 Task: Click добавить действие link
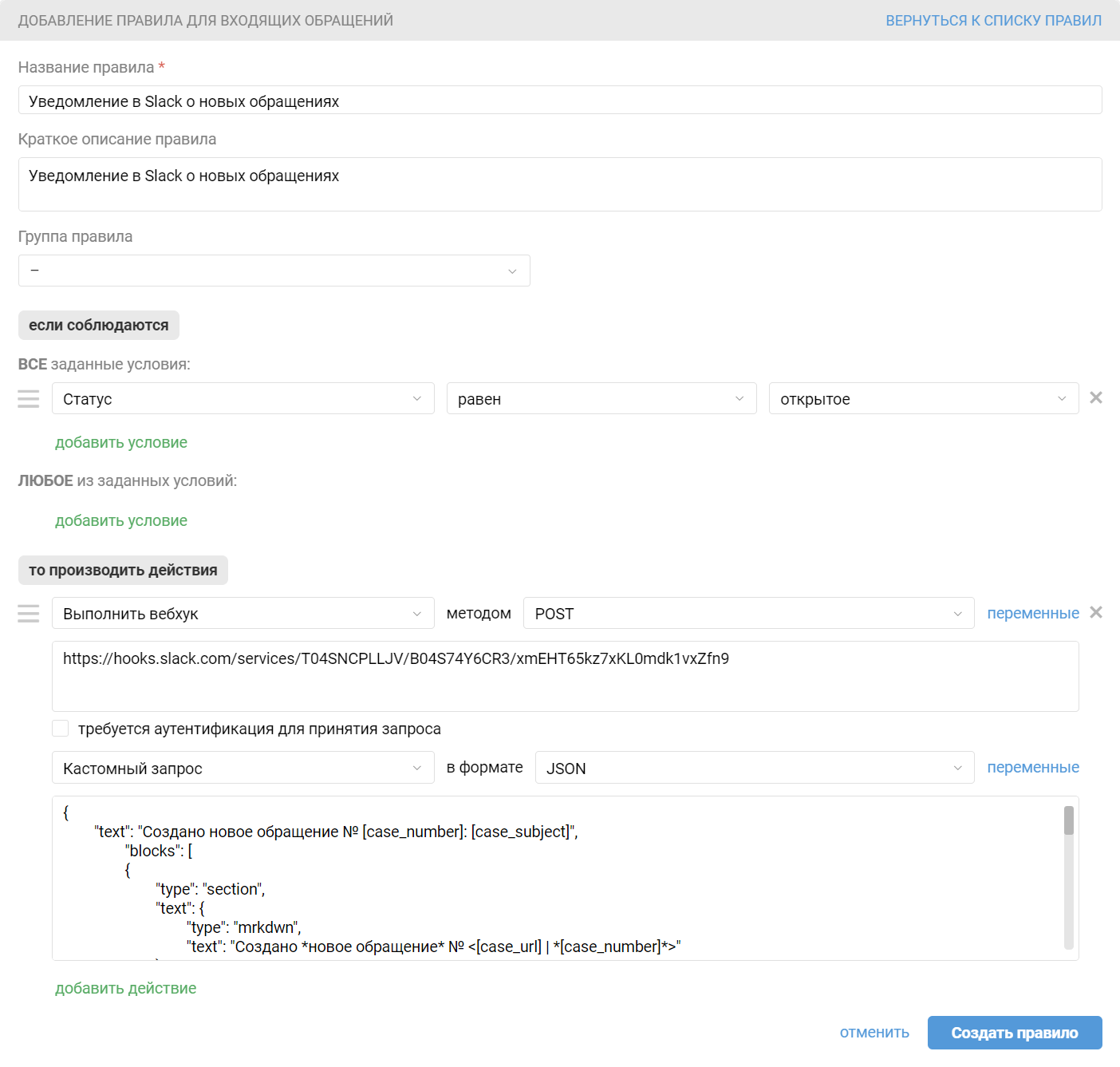125,988
